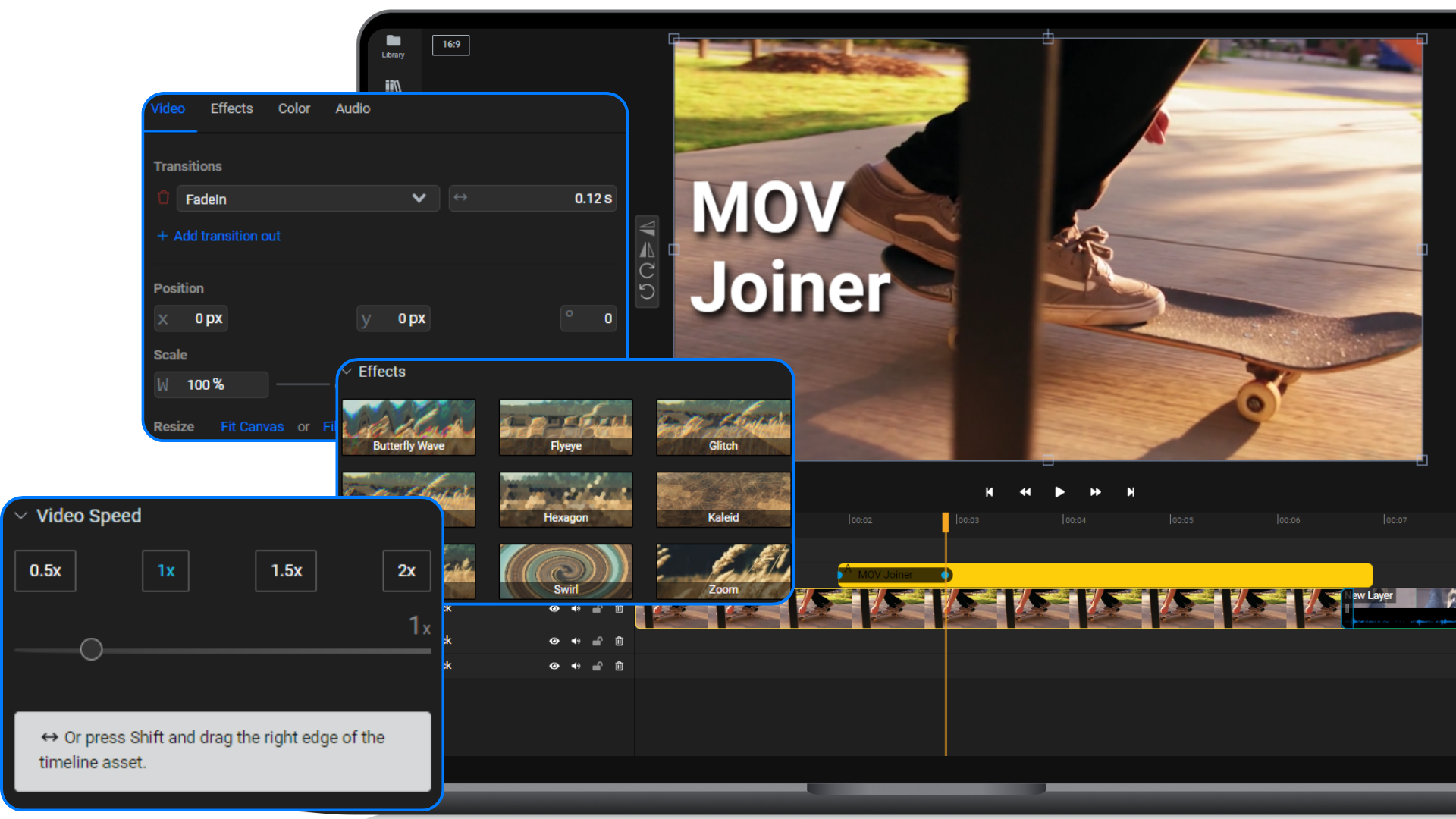Delete the topmost timeline track
The image size is (1456, 819).
[619, 609]
